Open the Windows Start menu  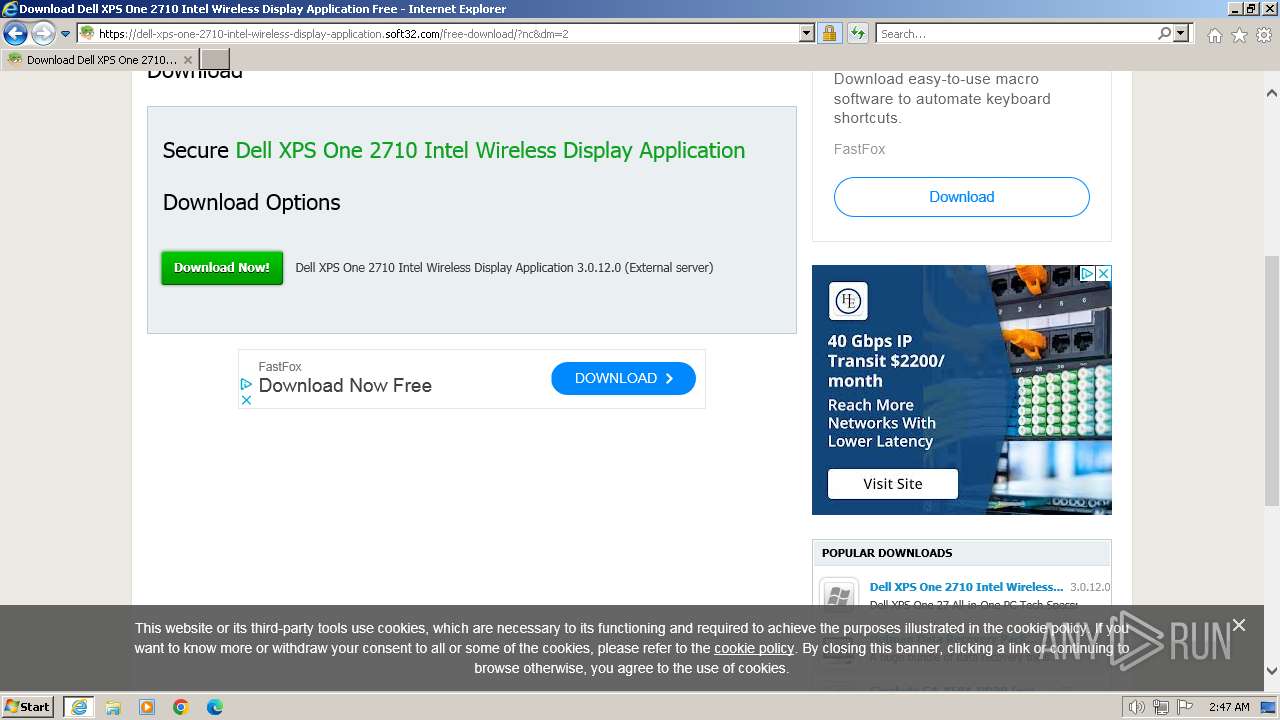[x=28, y=706]
